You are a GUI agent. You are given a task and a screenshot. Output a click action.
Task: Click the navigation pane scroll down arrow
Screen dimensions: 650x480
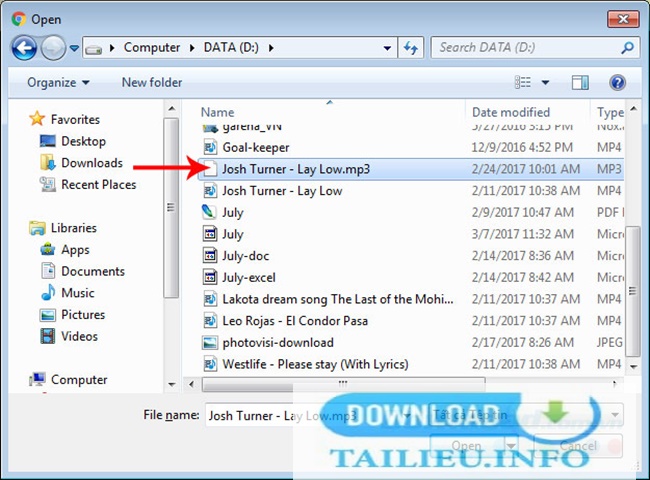click(172, 385)
